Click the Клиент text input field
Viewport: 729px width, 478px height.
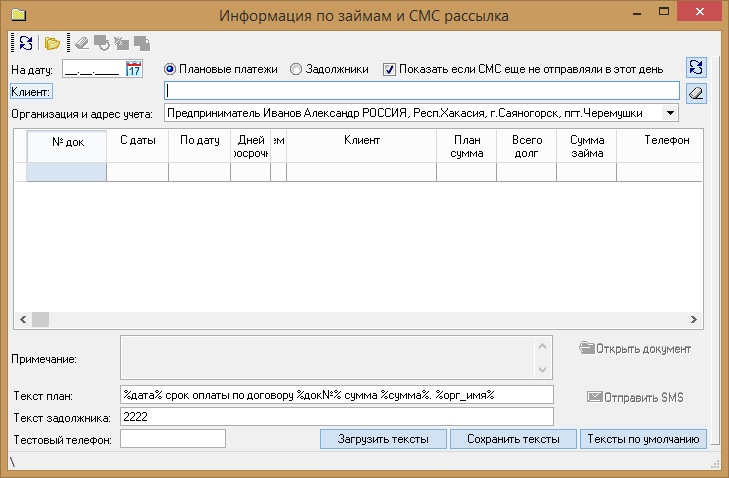tap(422, 91)
